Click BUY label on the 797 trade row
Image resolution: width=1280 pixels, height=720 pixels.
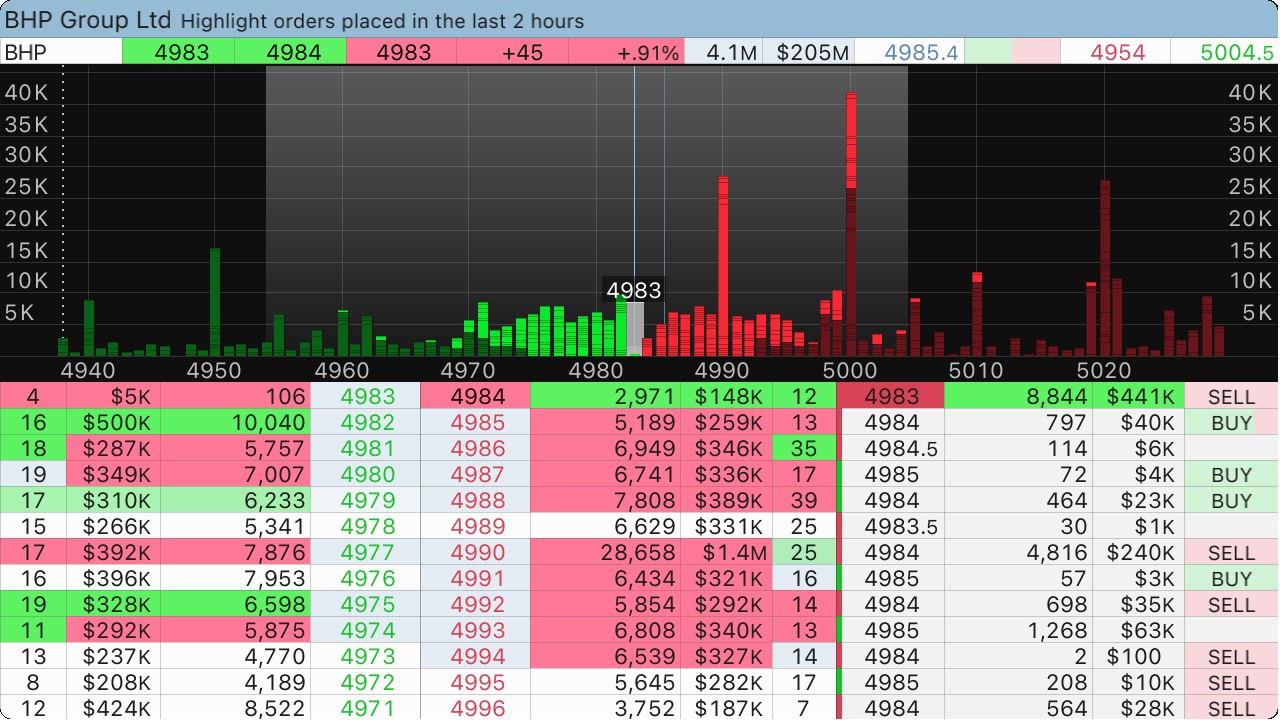point(1230,423)
